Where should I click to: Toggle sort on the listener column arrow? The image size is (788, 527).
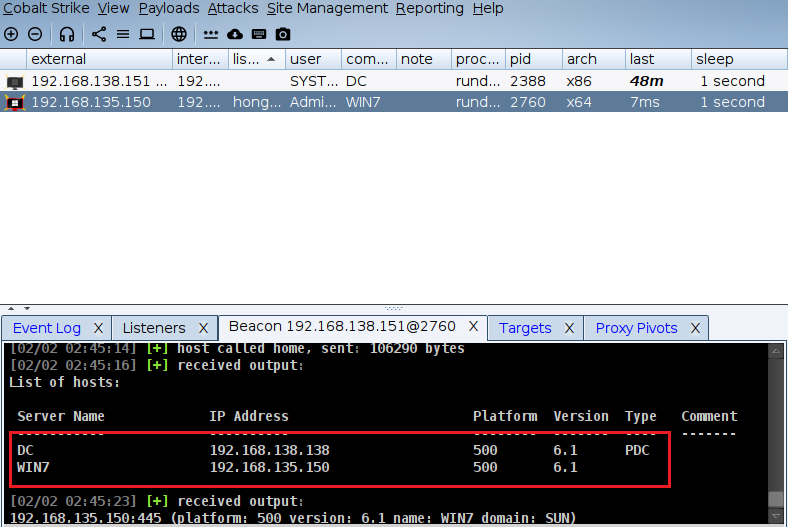pos(271,59)
